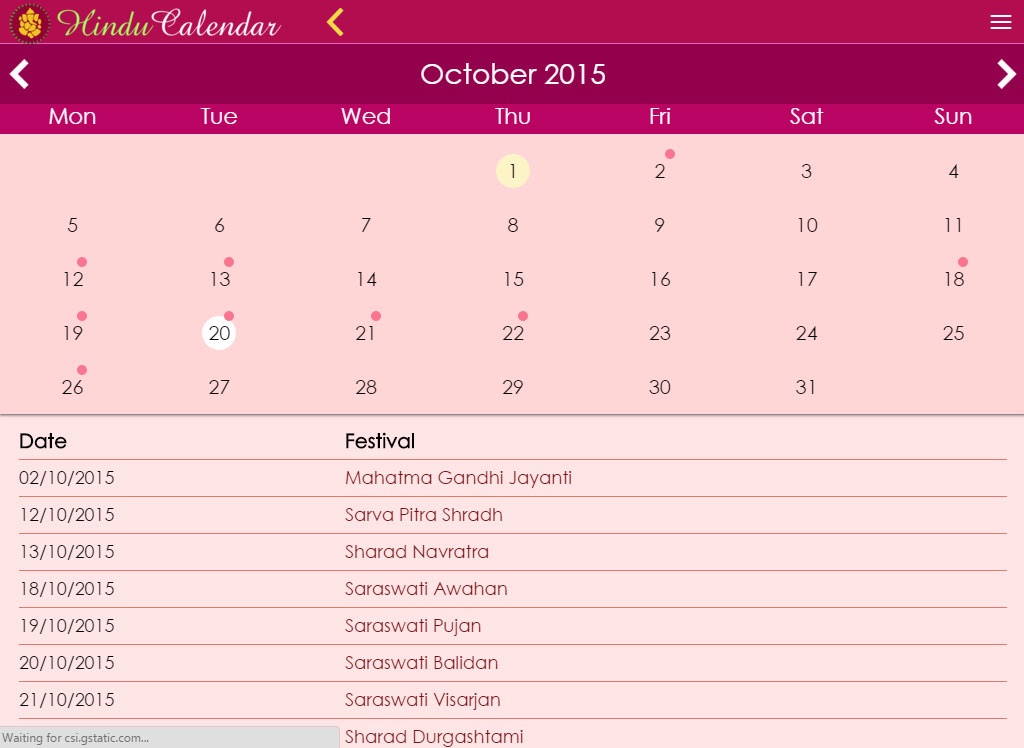Click the 19/10/2015 date cell
This screenshot has width=1024, height=748.
pos(67,626)
